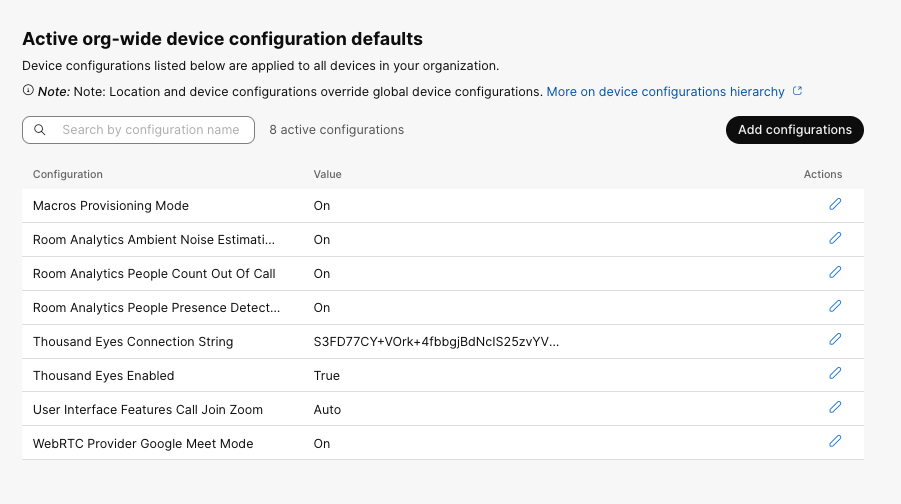This screenshot has width=901, height=504.
Task: Select the Value column header
Action: 327,174
